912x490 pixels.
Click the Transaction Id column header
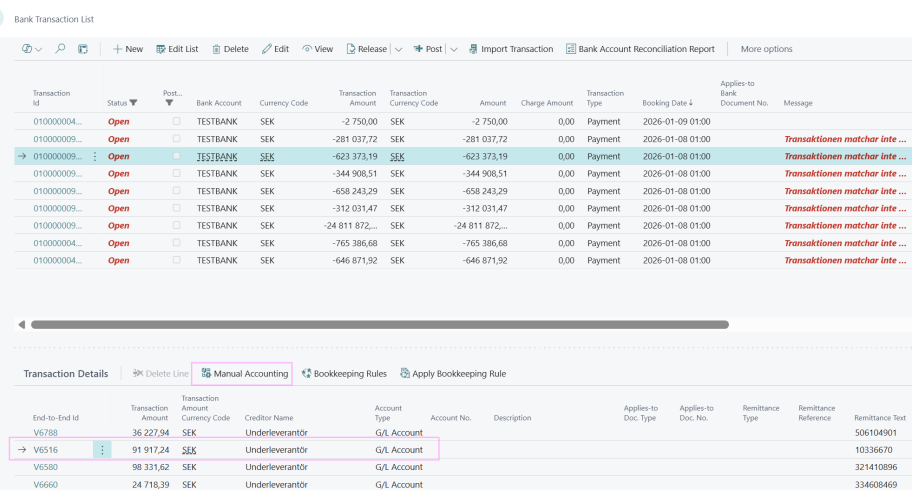51,98
